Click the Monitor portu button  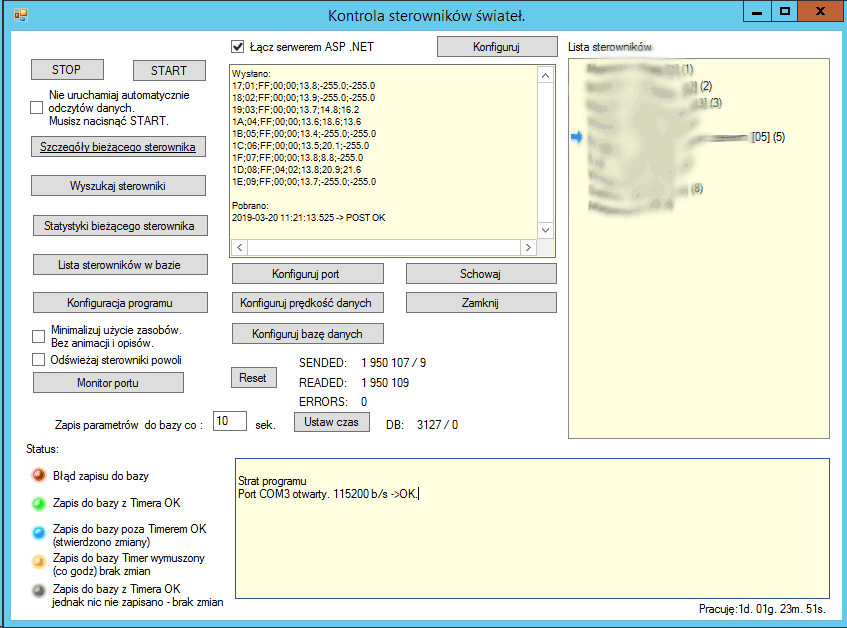[108, 383]
